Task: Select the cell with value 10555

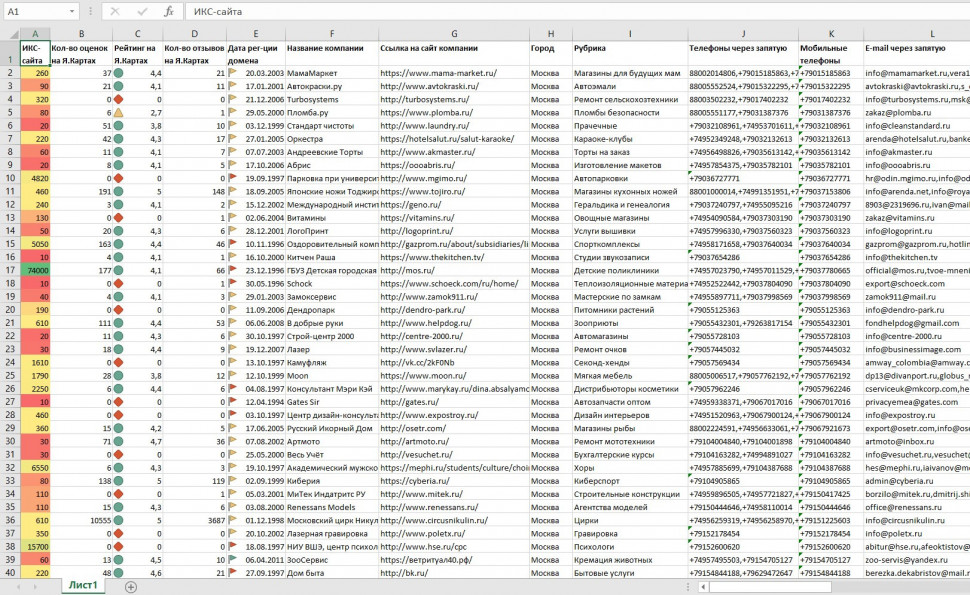Action: (x=81, y=520)
